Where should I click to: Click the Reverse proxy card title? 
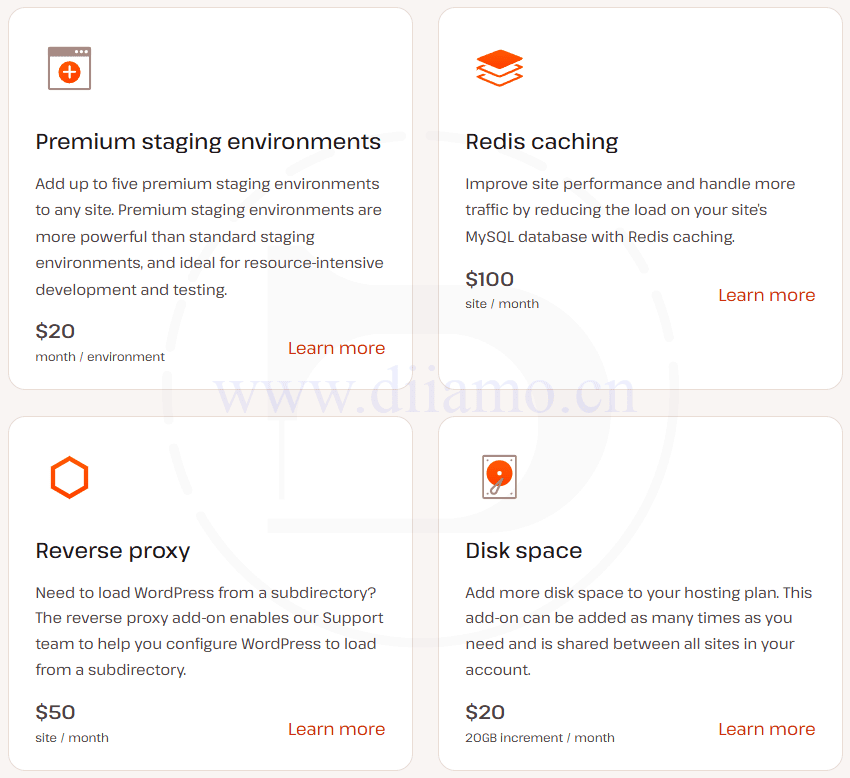pos(113,551)
